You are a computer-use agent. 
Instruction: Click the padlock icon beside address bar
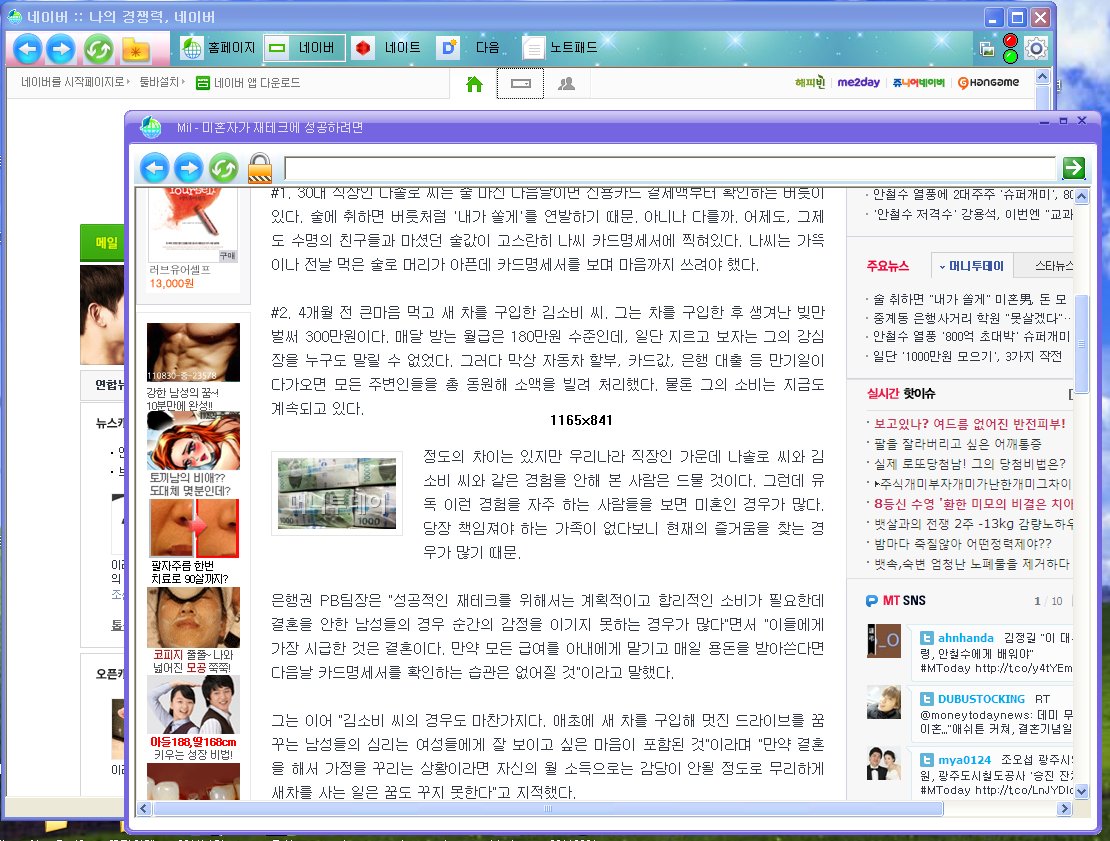(260, 168)
